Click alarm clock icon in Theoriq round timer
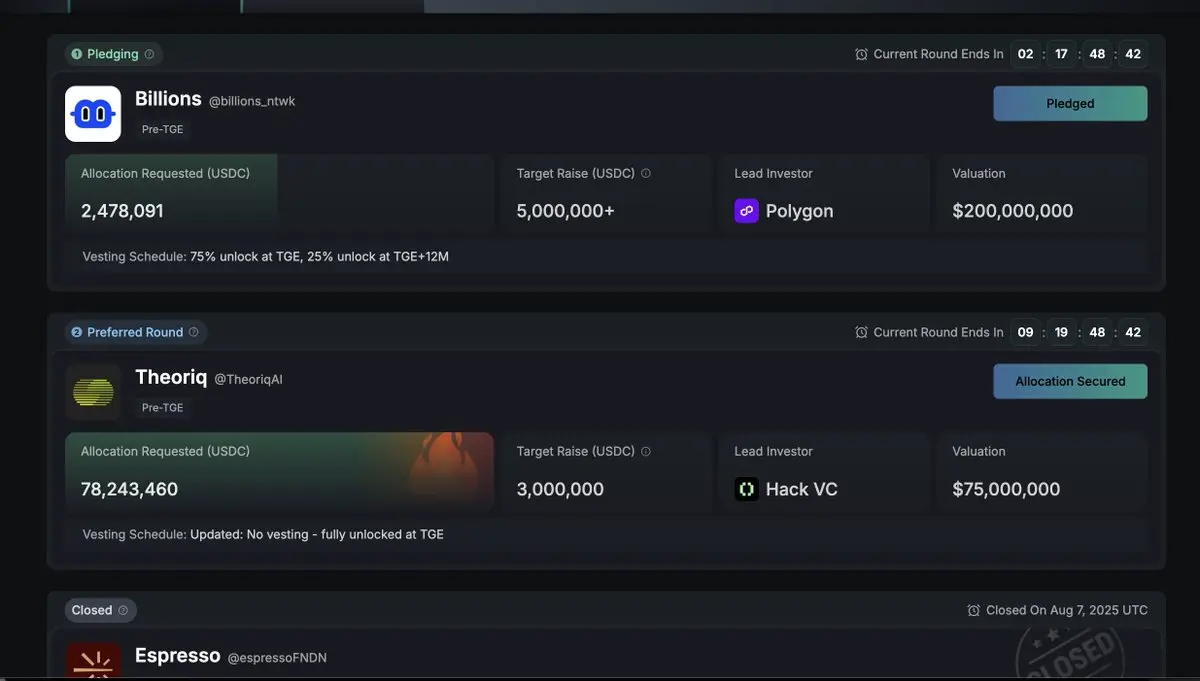Viewport: 1200px width, 681px height. 862,332
